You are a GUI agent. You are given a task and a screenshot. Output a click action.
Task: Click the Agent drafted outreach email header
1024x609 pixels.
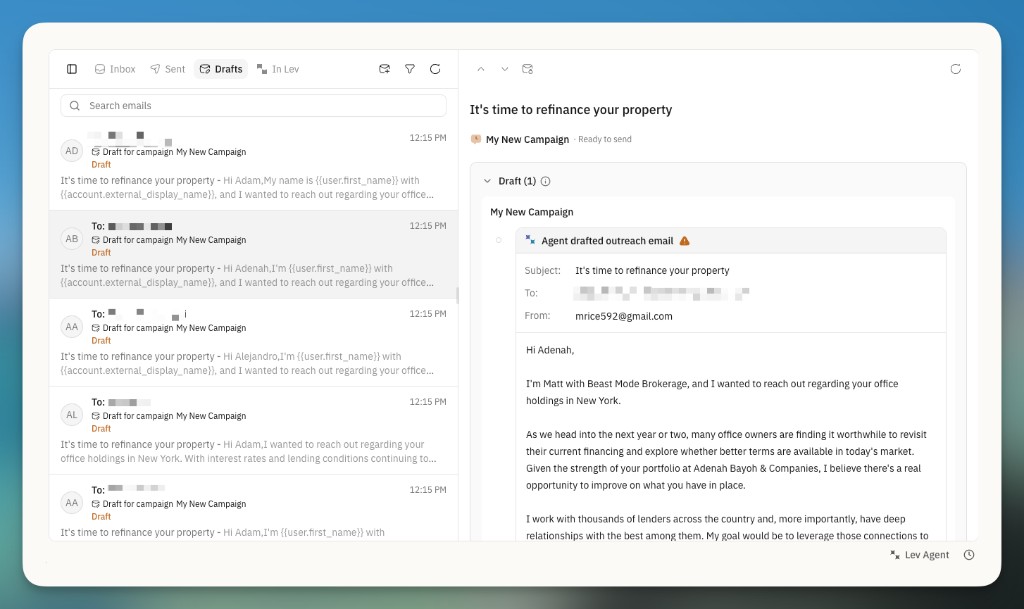(730, 241)
